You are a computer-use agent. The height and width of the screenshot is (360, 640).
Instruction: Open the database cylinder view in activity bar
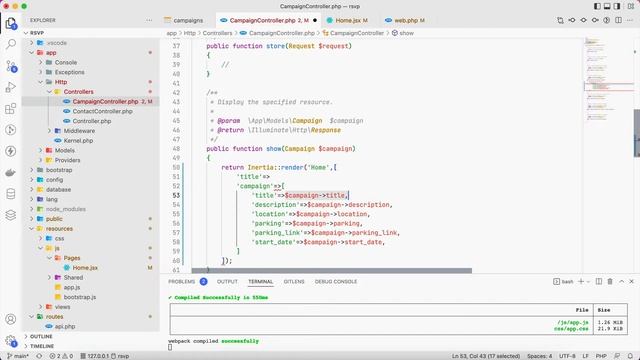tap(11, 194)
